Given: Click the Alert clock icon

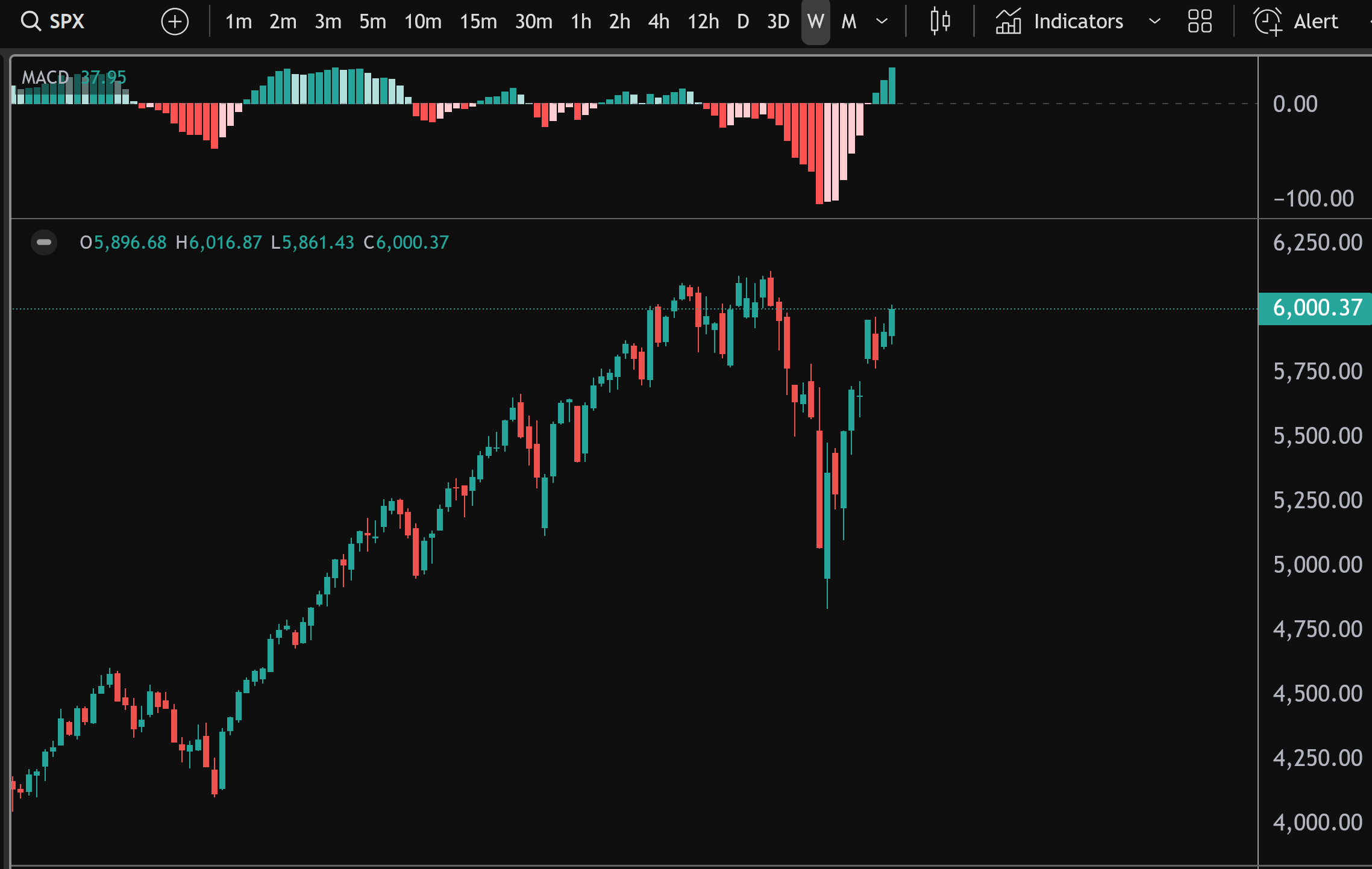Looking at the screenshot, I should (x=1268, y=22).
